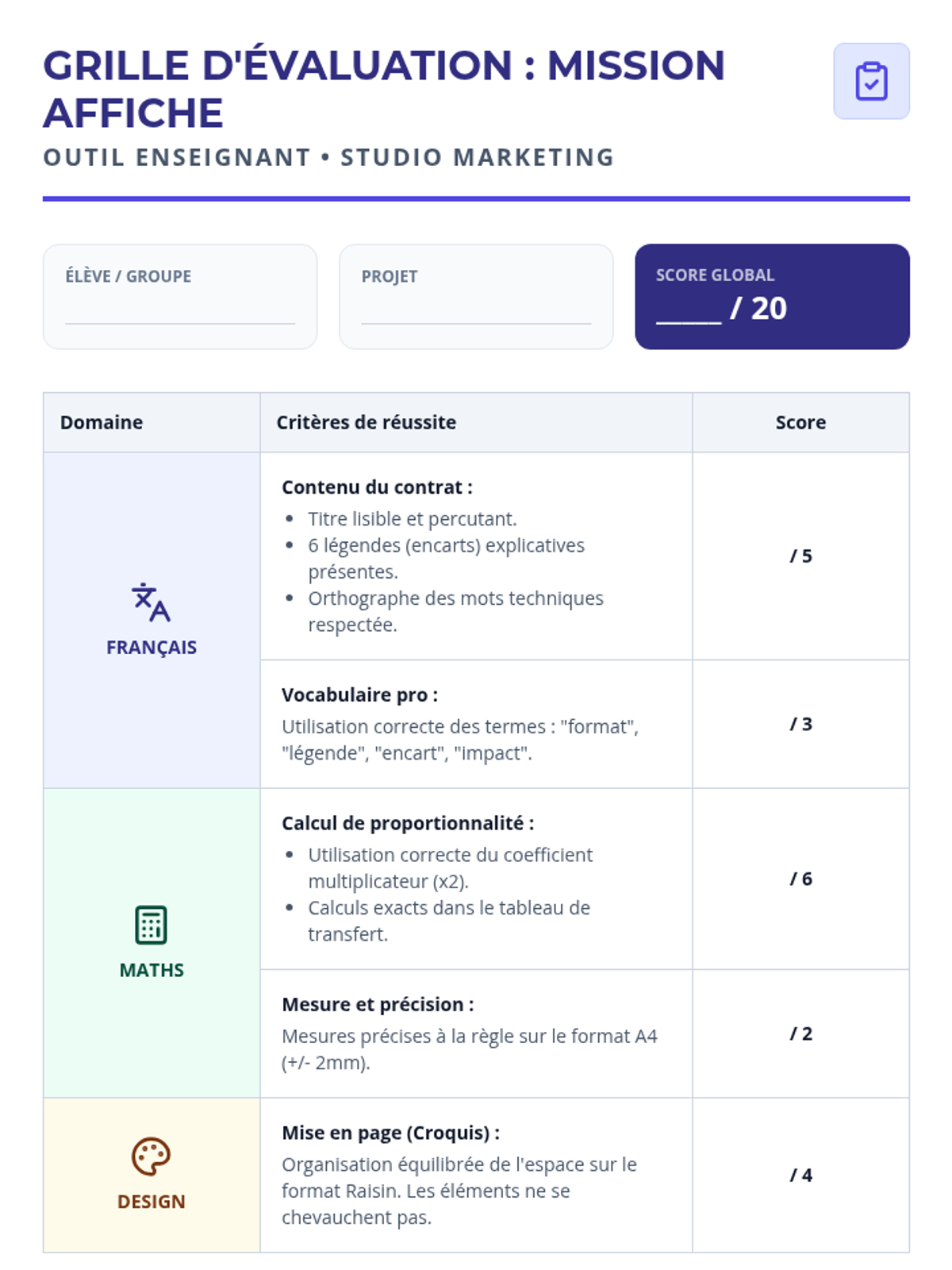Click the / 3 score cell
This screenshot has width=952, height=1270.
[800, 724]
